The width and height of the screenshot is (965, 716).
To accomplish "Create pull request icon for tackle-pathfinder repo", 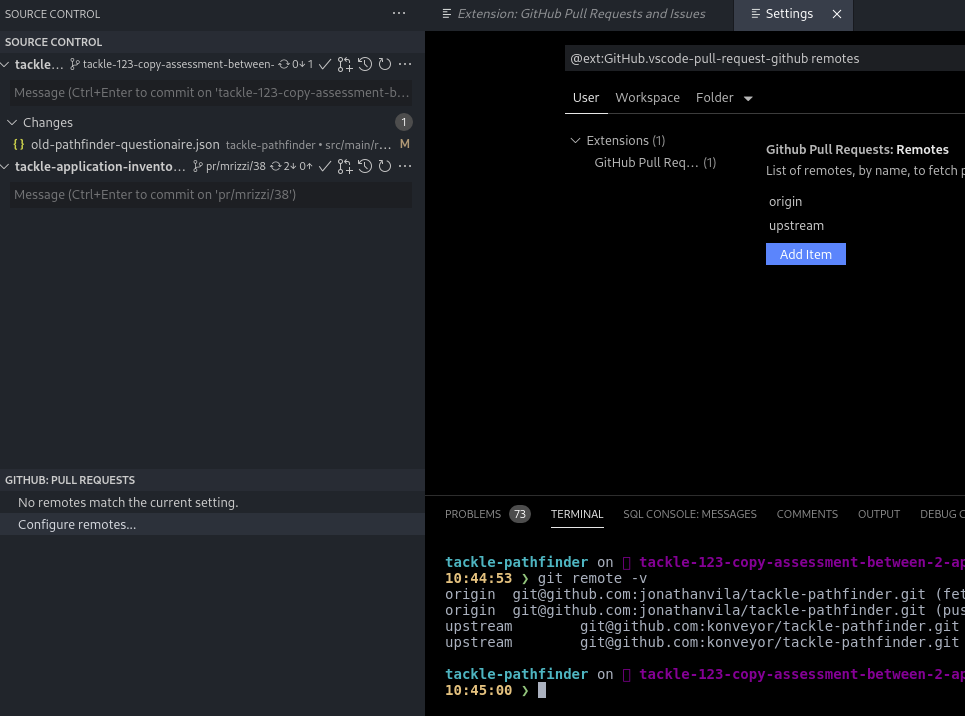I will [x=345, y=64].
